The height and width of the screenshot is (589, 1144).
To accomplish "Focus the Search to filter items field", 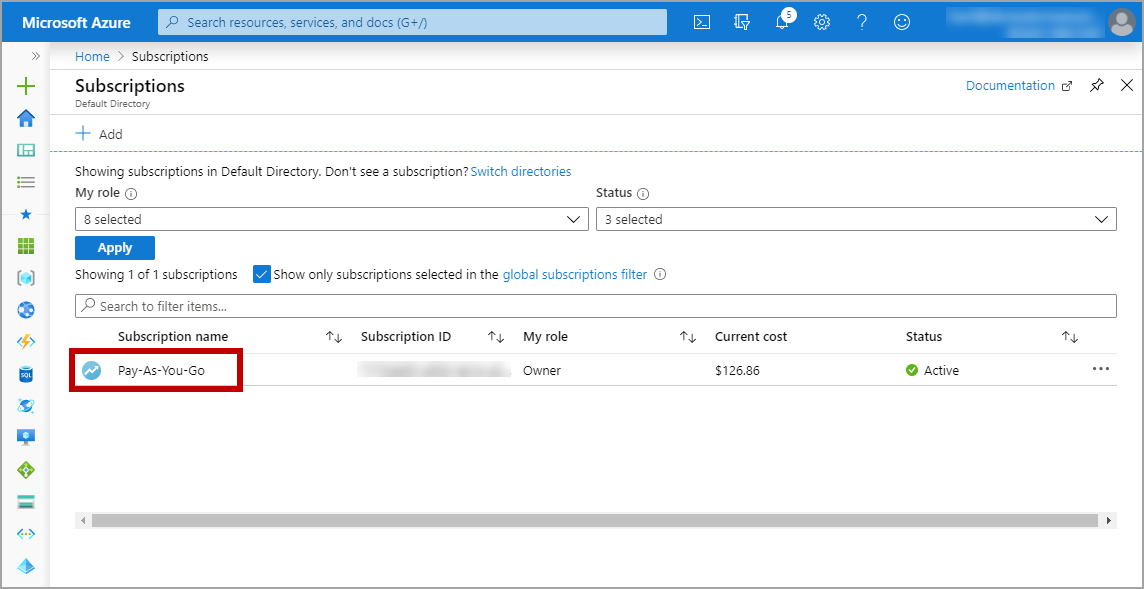I will pos(595,306).
